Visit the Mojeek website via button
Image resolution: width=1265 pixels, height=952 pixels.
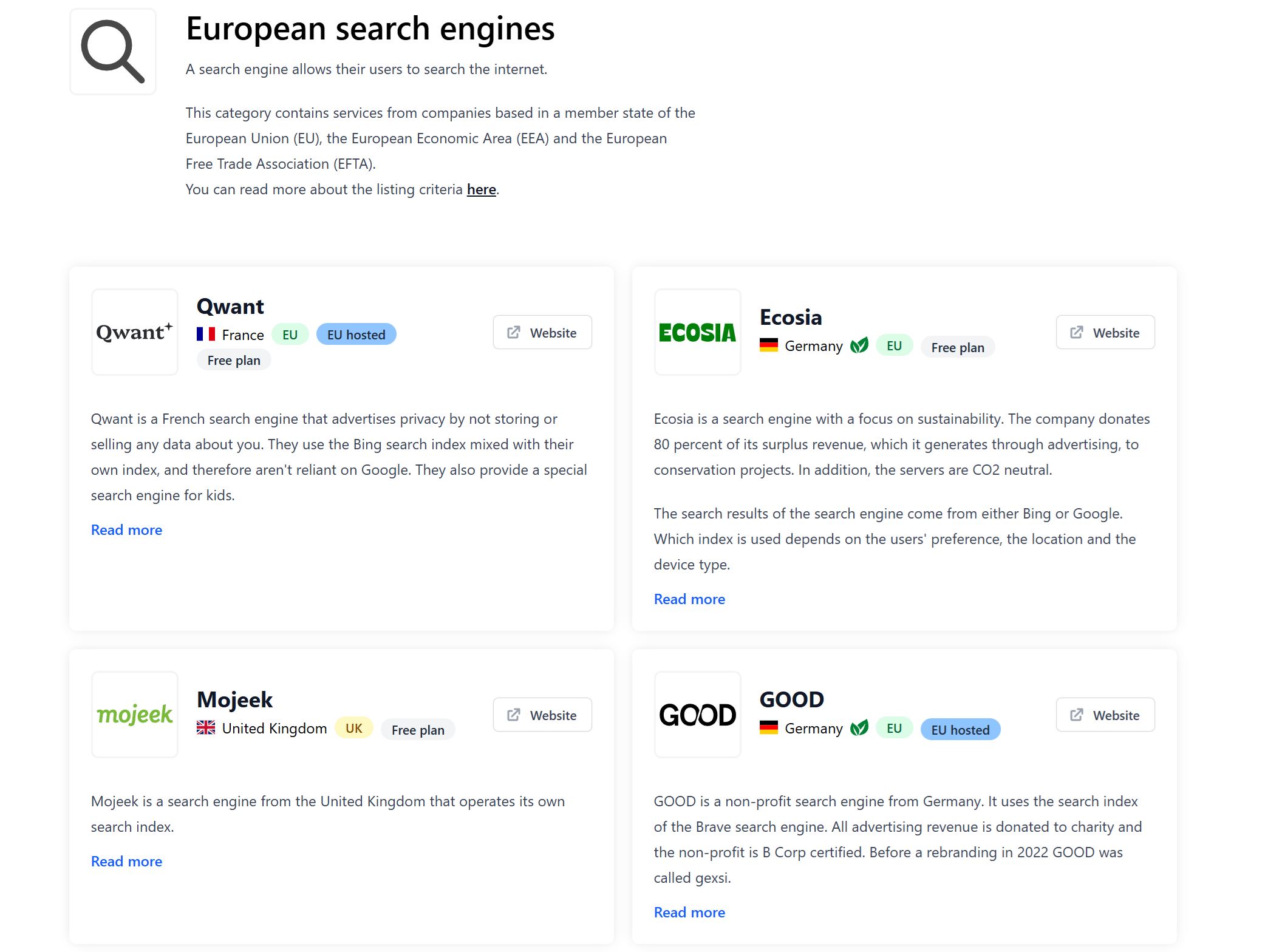[x=542, y=715]
